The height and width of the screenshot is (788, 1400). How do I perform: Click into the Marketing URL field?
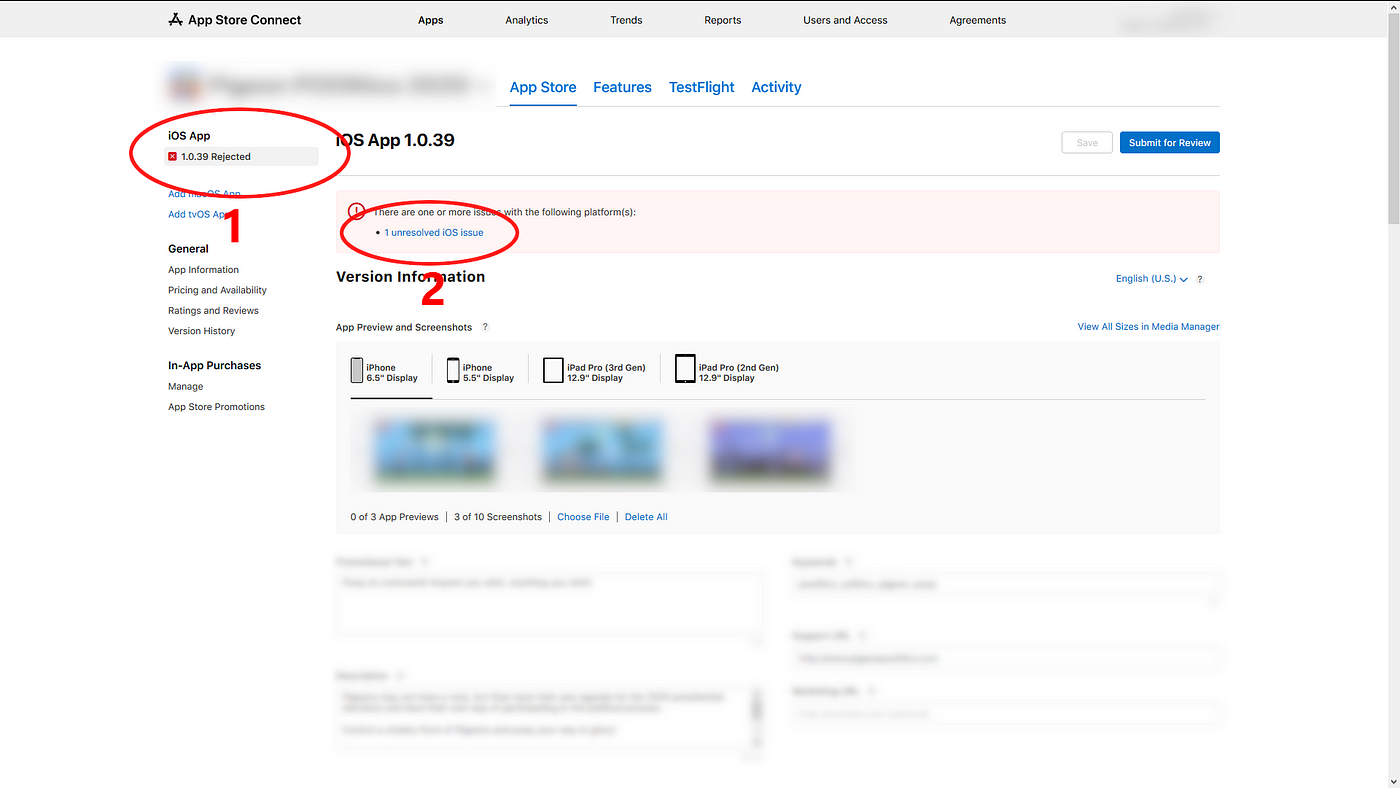[1005, 714]
